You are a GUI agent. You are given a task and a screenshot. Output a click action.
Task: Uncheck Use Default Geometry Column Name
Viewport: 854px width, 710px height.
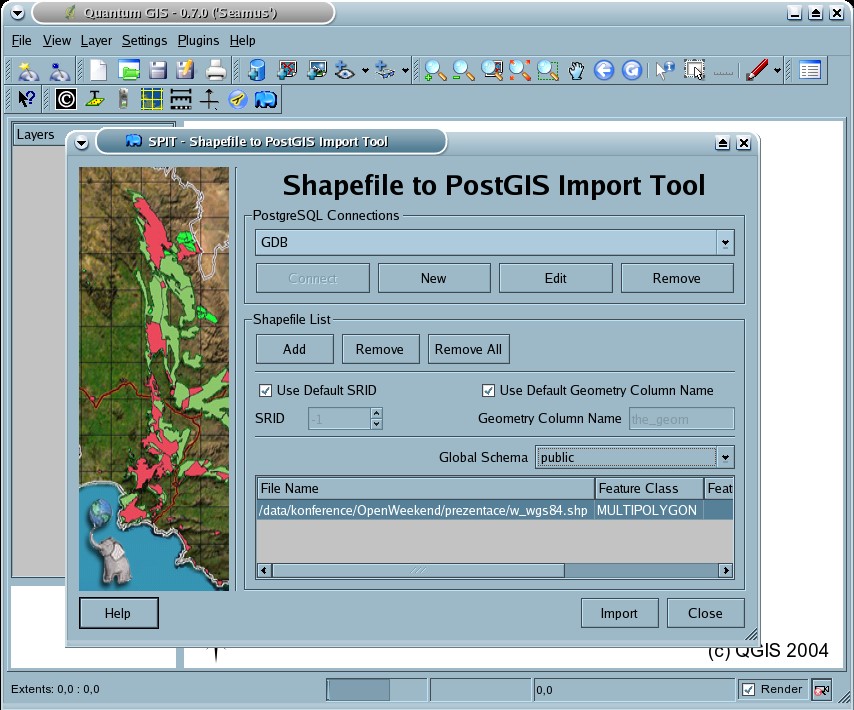tap(488, 390)
